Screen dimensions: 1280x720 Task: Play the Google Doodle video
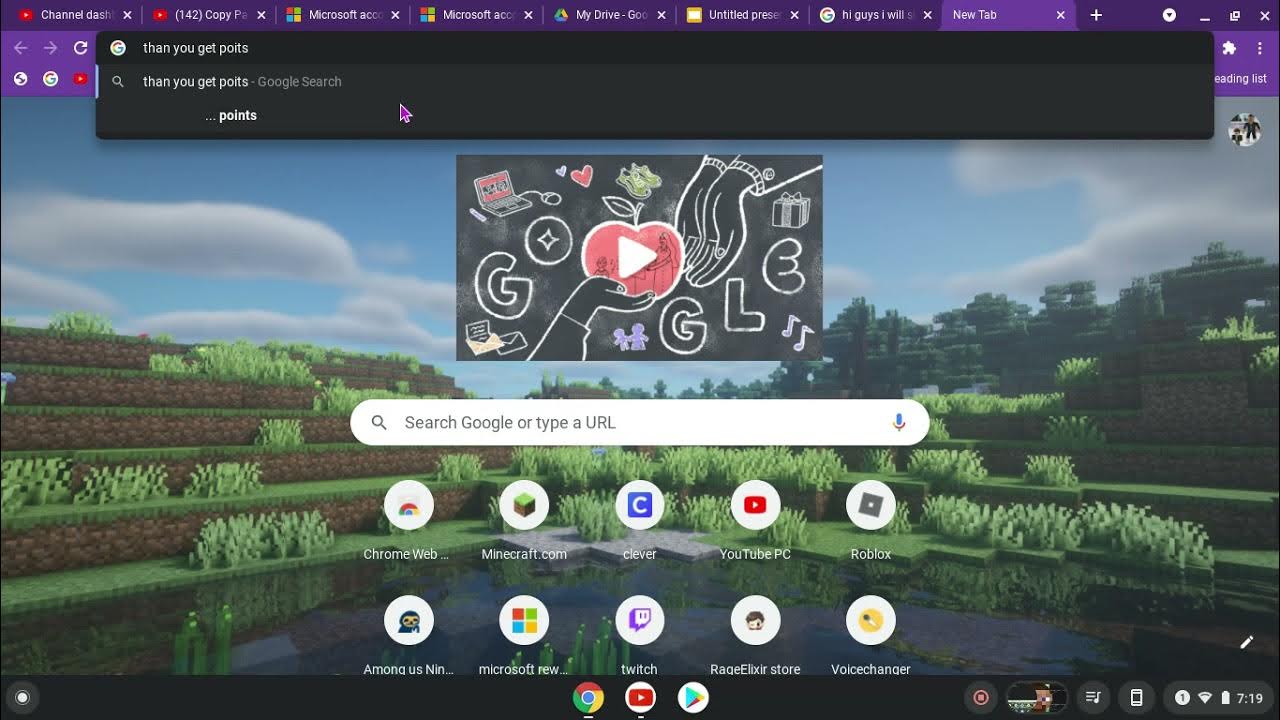(x=638, y=258)
